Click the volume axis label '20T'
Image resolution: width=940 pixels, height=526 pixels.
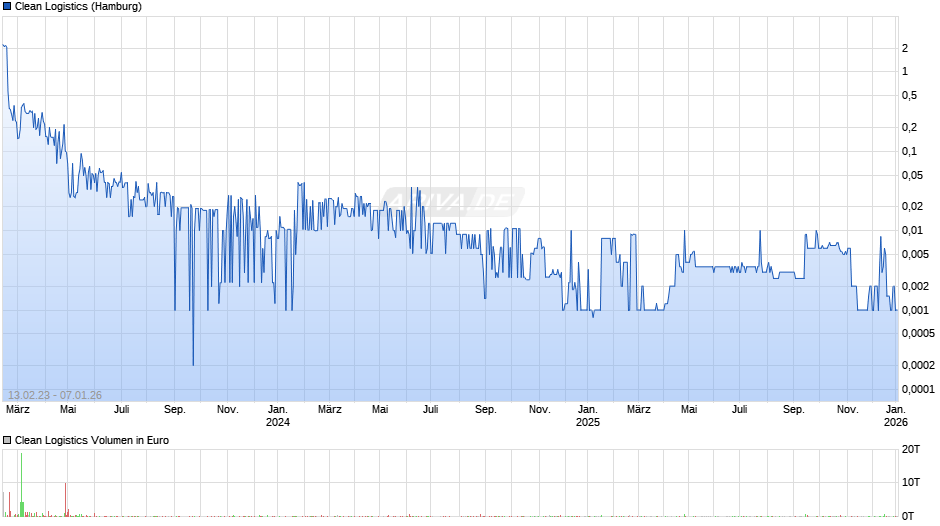tap(911, 449)
